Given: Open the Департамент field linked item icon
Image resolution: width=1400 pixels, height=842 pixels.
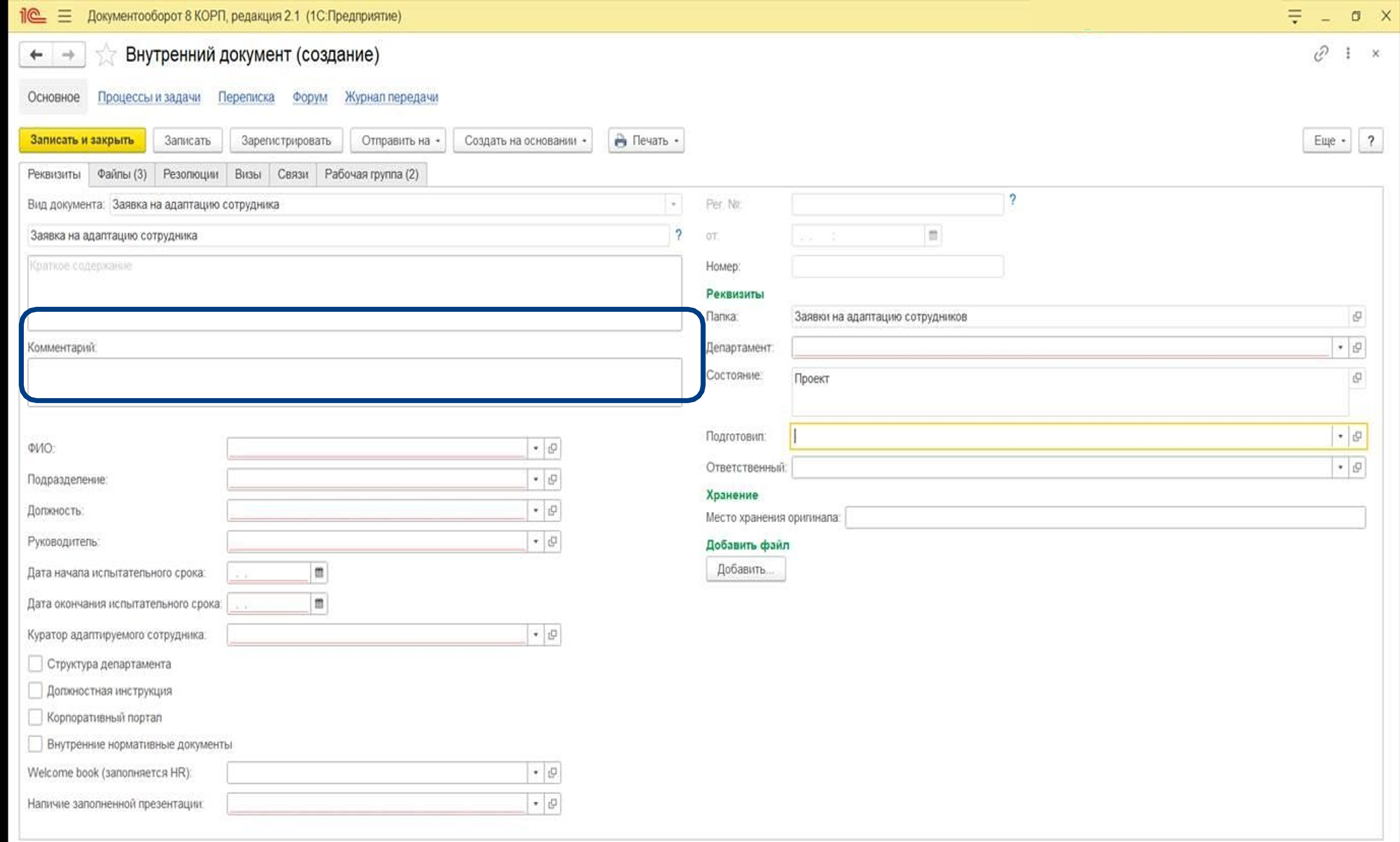Looking at the screenshot, I should (1357, 347).
